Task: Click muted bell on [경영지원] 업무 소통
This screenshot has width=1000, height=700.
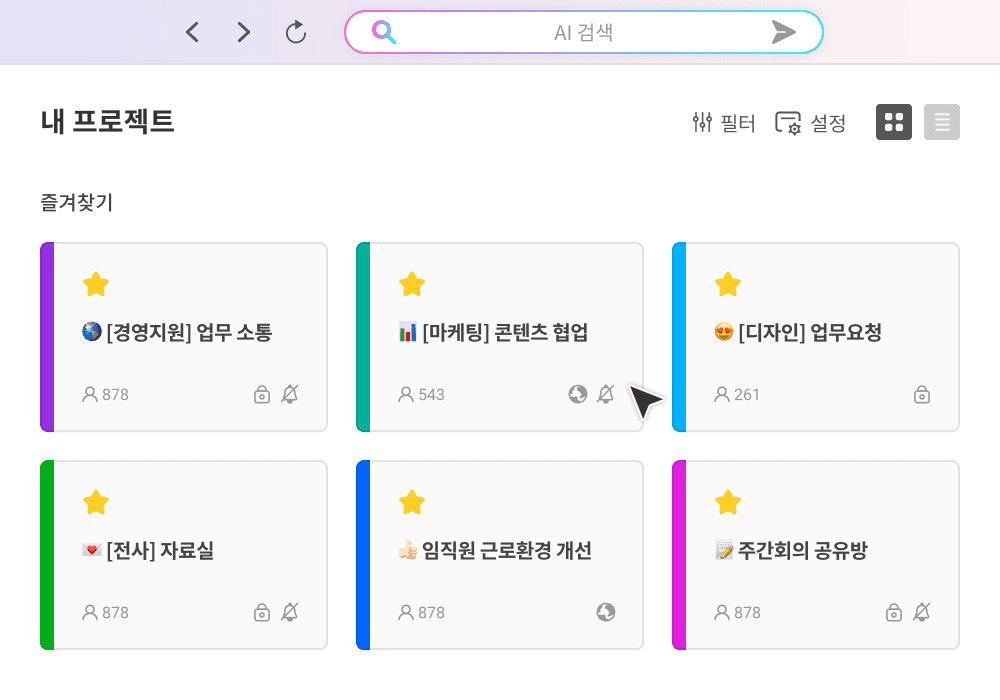Action: 290,394
